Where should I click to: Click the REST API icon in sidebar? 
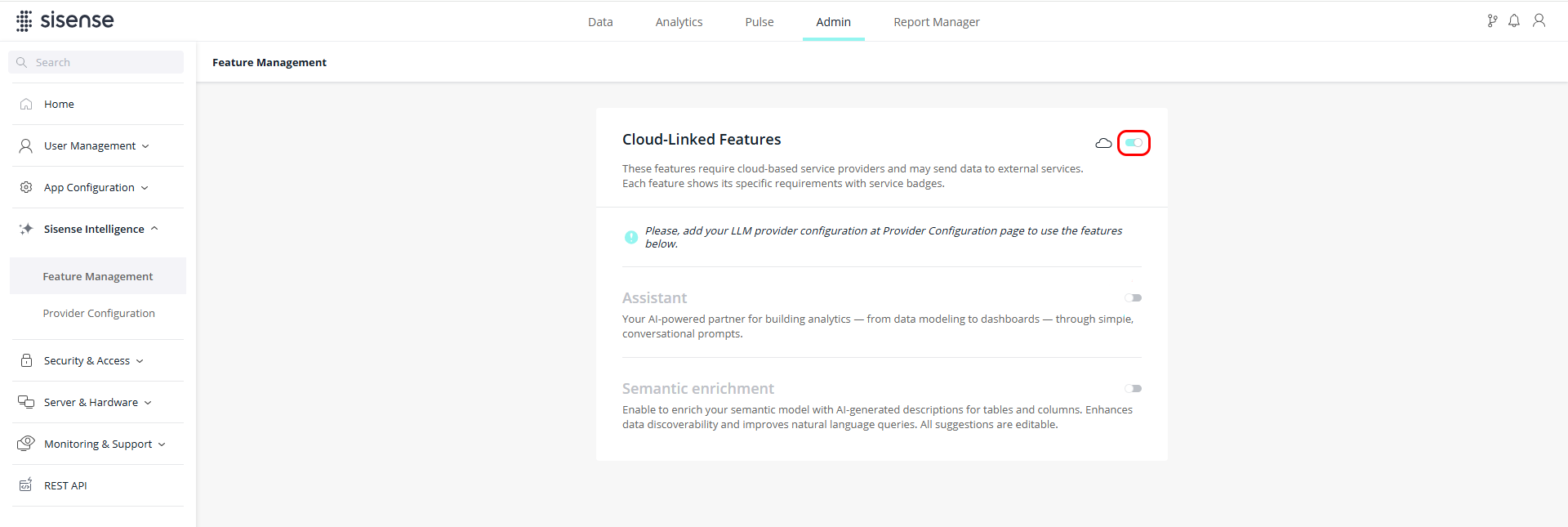(x=26, y=485)
